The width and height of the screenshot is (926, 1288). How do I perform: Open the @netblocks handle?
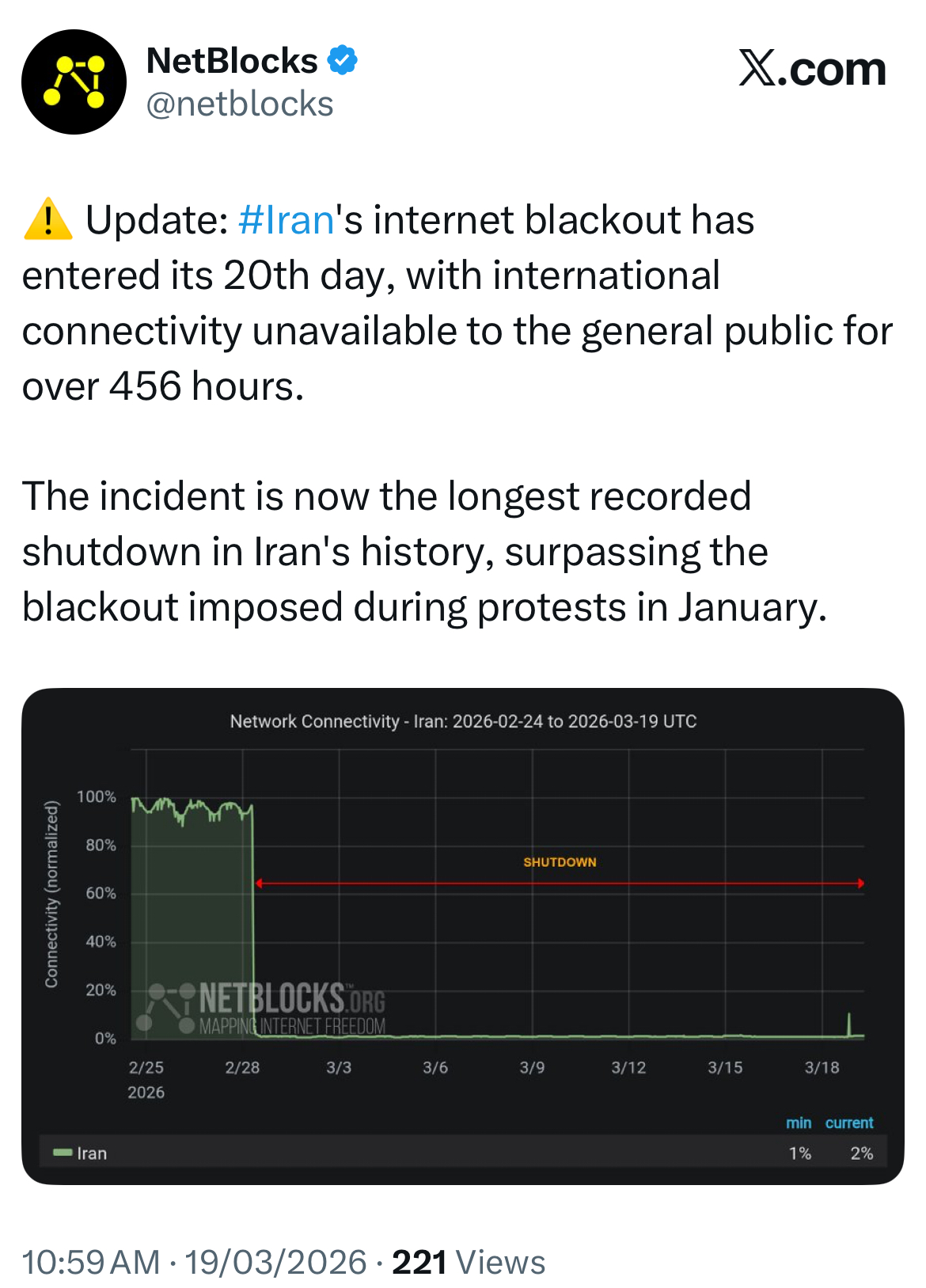pyautogui.click(x=240, y=104)
